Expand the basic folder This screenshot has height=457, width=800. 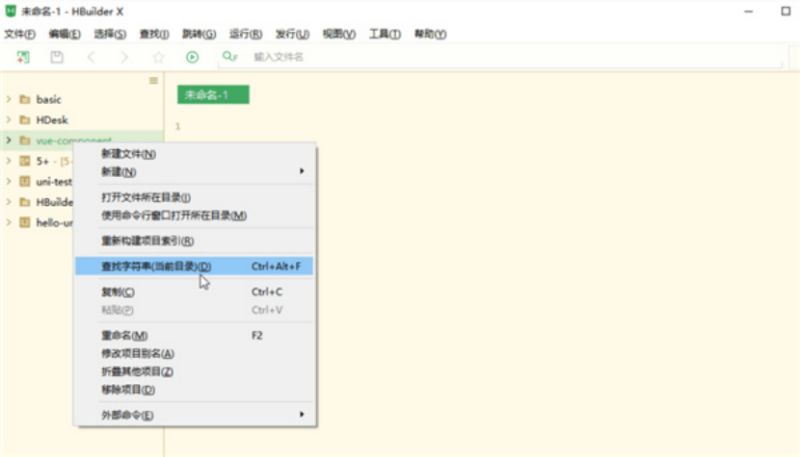coord(9,99)
